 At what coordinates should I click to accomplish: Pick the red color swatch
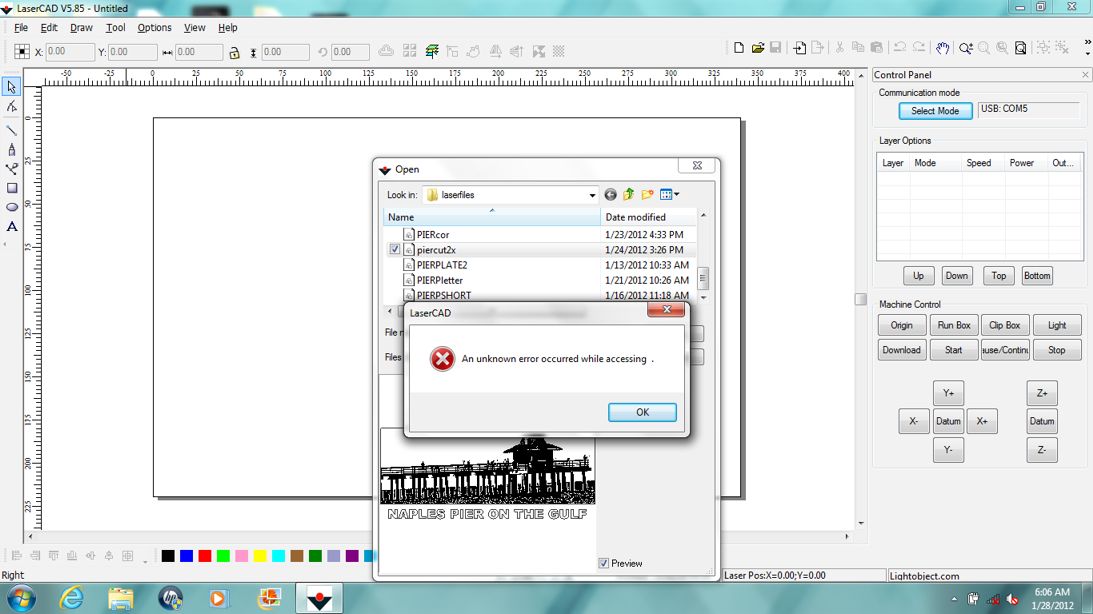pos(204,556)
